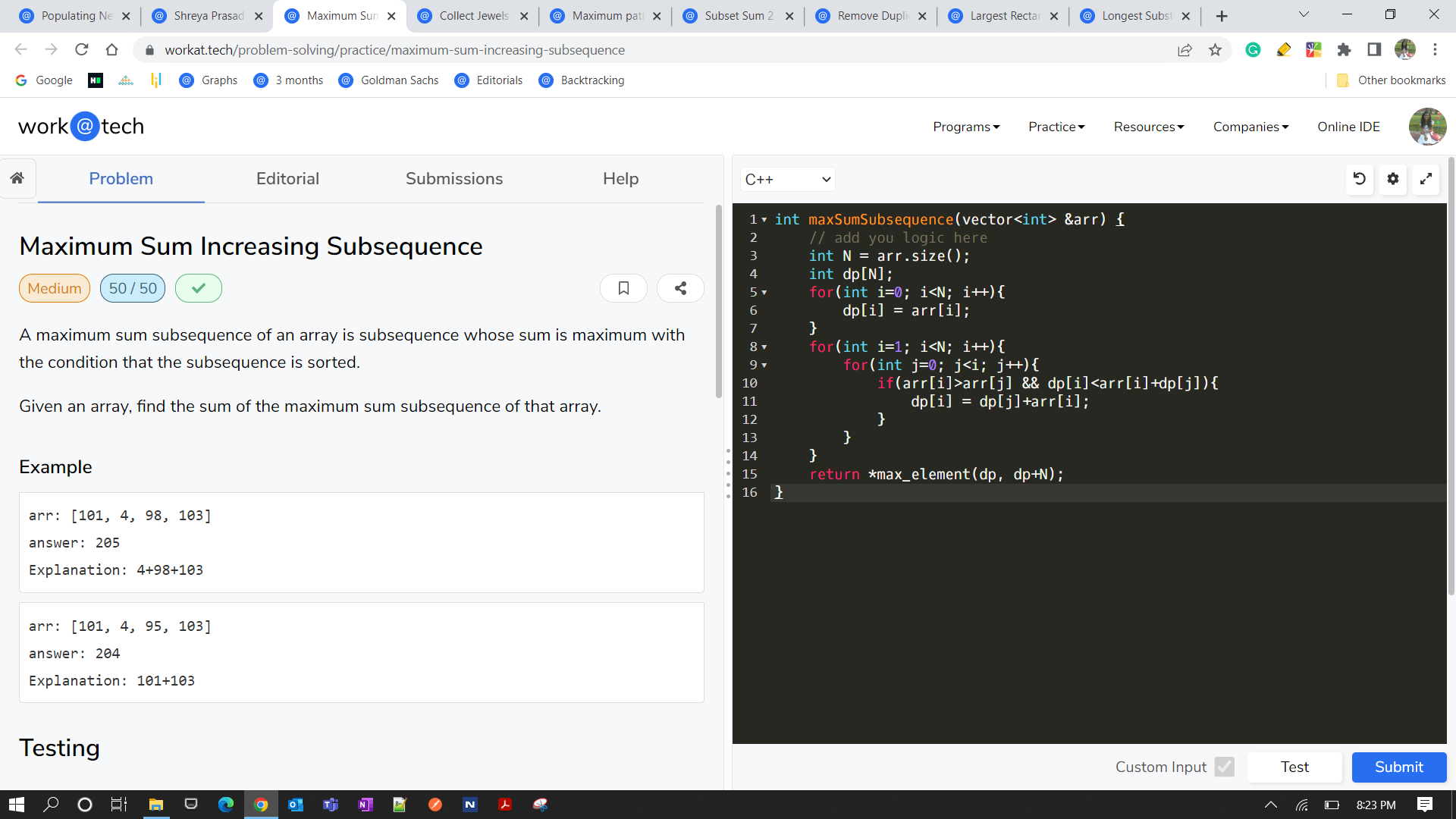The height and width of the screenshot is (819, 1456).
Task: Open editor settings gear icon
Action: [1393, 179]
